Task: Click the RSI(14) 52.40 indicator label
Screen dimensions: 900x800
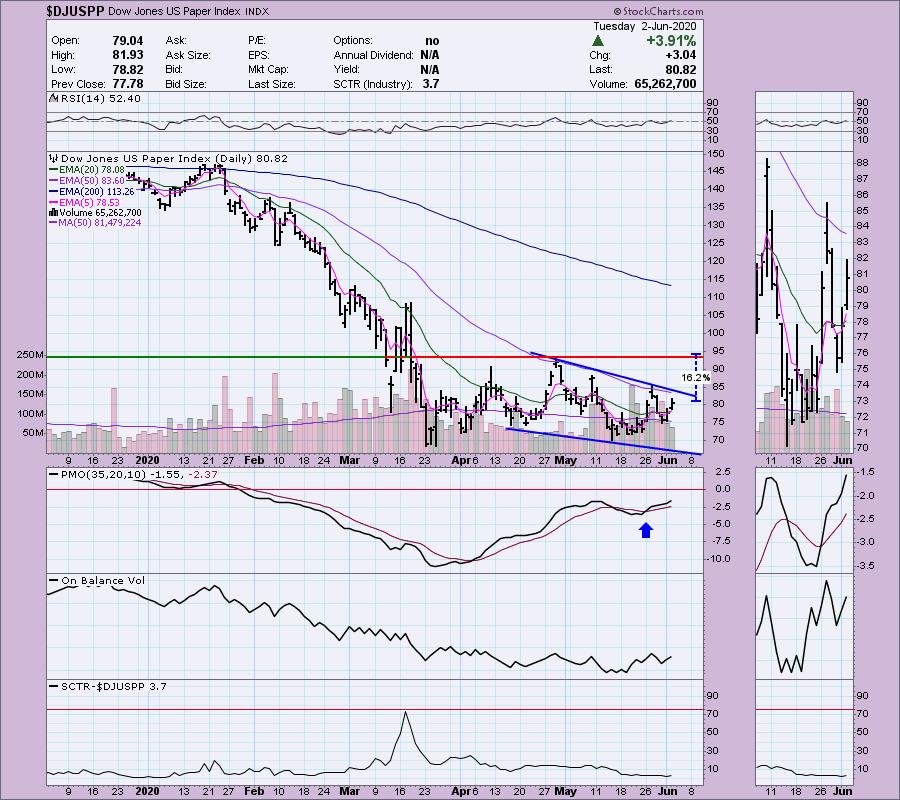Action: pyautogui.click(x=100, y=99)
